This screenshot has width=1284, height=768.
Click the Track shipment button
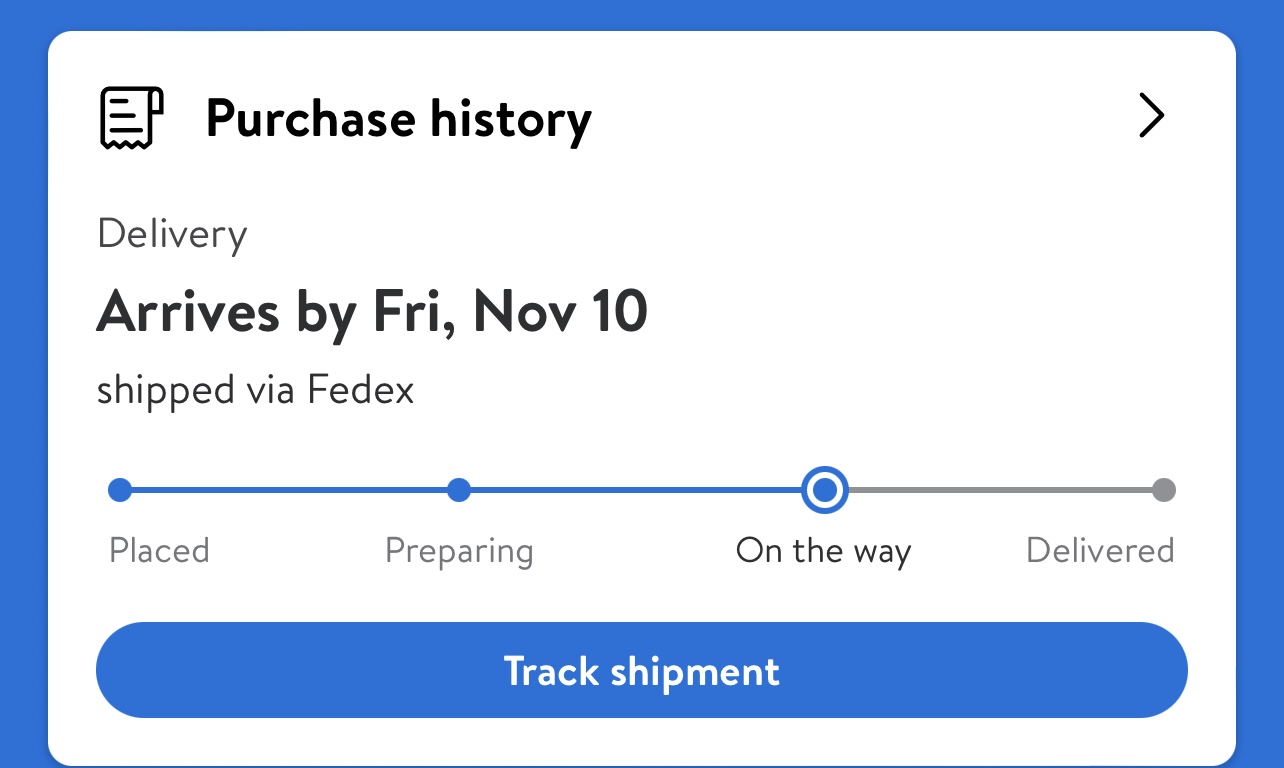coord(642,670)
